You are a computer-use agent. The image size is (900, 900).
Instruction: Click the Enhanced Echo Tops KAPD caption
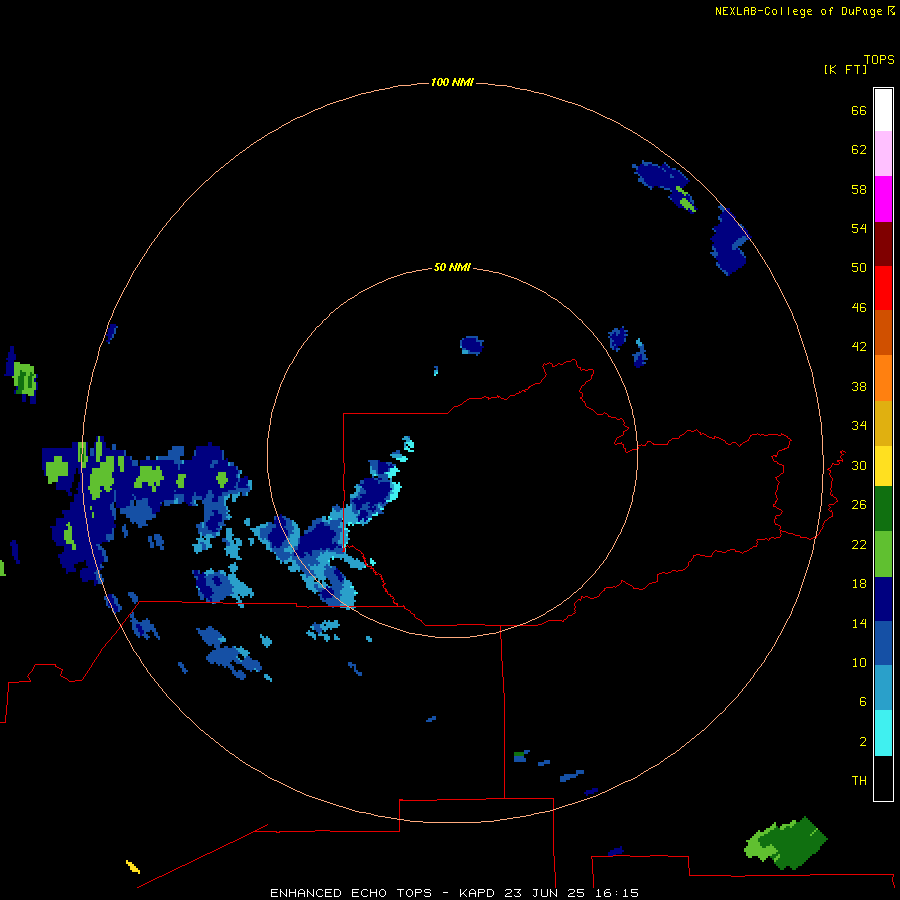pos(454,893)
